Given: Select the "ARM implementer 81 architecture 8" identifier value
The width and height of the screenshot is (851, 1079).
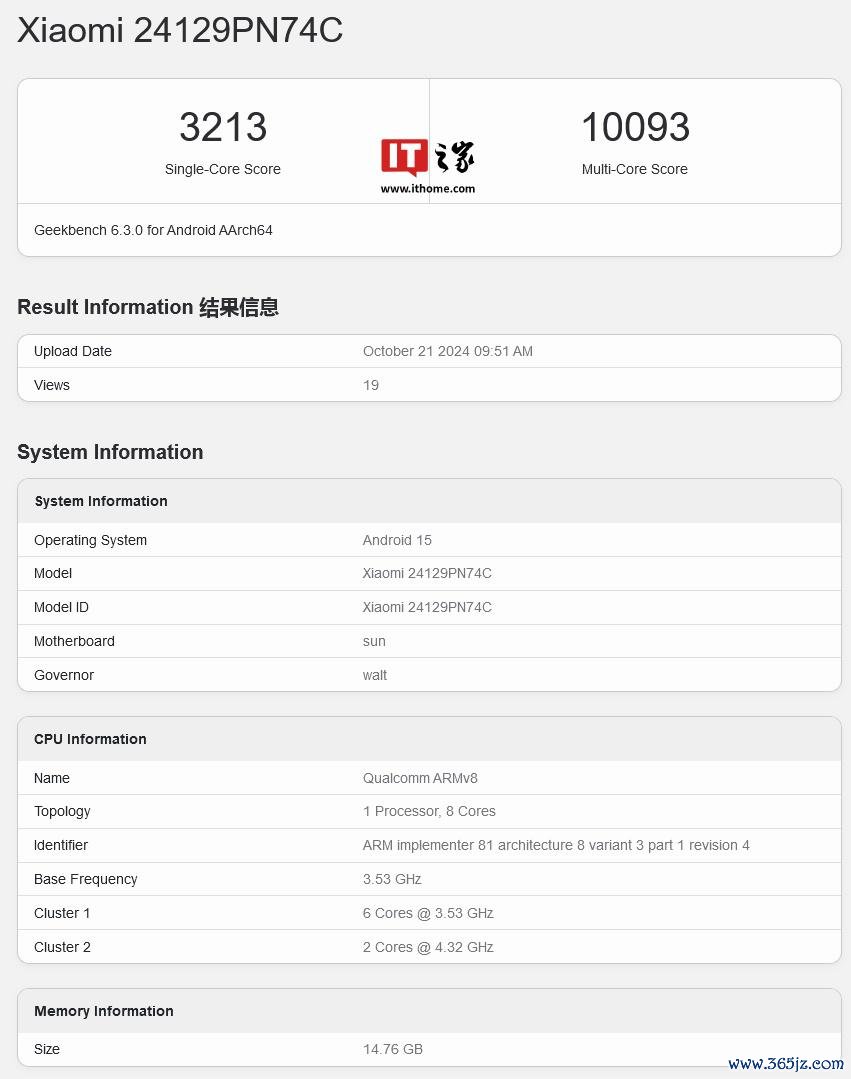Looking at the screenshot, I should [x=557, y=845].
